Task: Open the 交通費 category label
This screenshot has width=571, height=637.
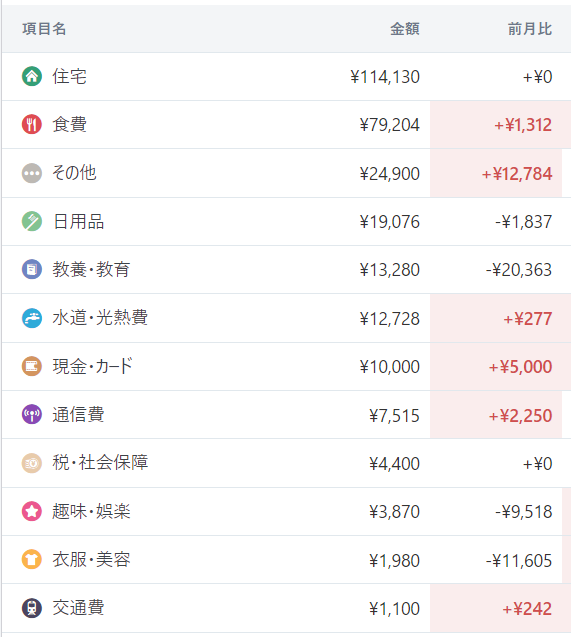Action: (x=78, y=608)
